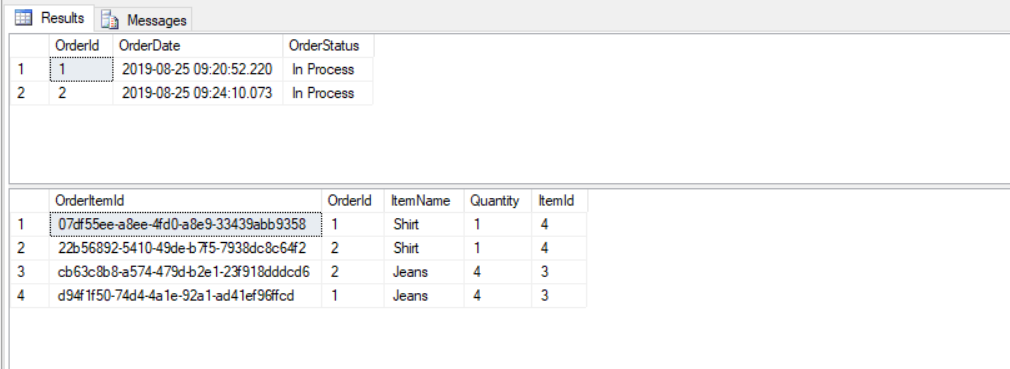The width and height of the screenshot is (1010, 369).
Task: Select the top-left corner cell of orders grid
Action: (30, 46)
